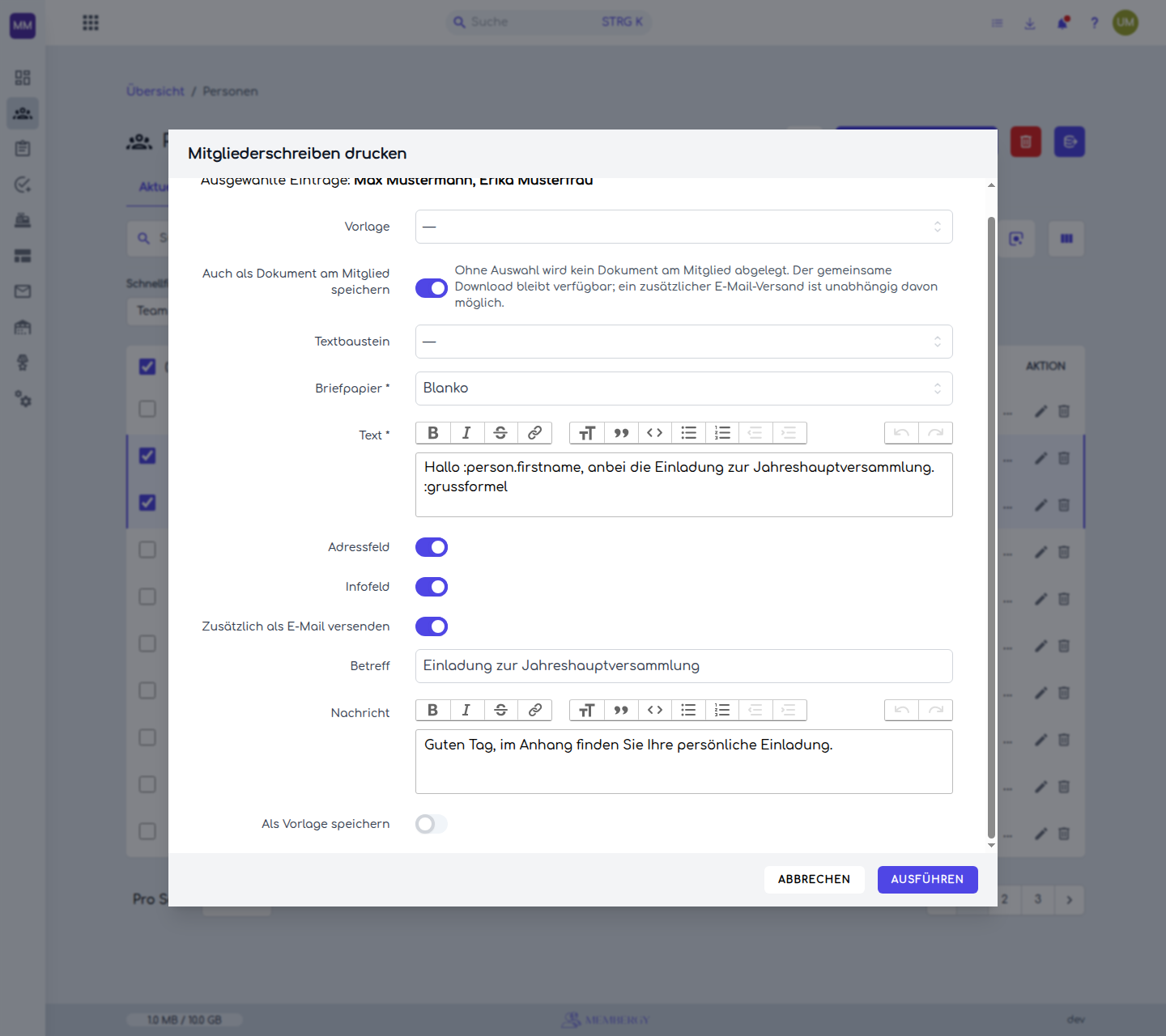The height and width of the screenshot is (1036, 1166).
Task: Insert link in the Text editor toolbar
Action: point(534,433)
